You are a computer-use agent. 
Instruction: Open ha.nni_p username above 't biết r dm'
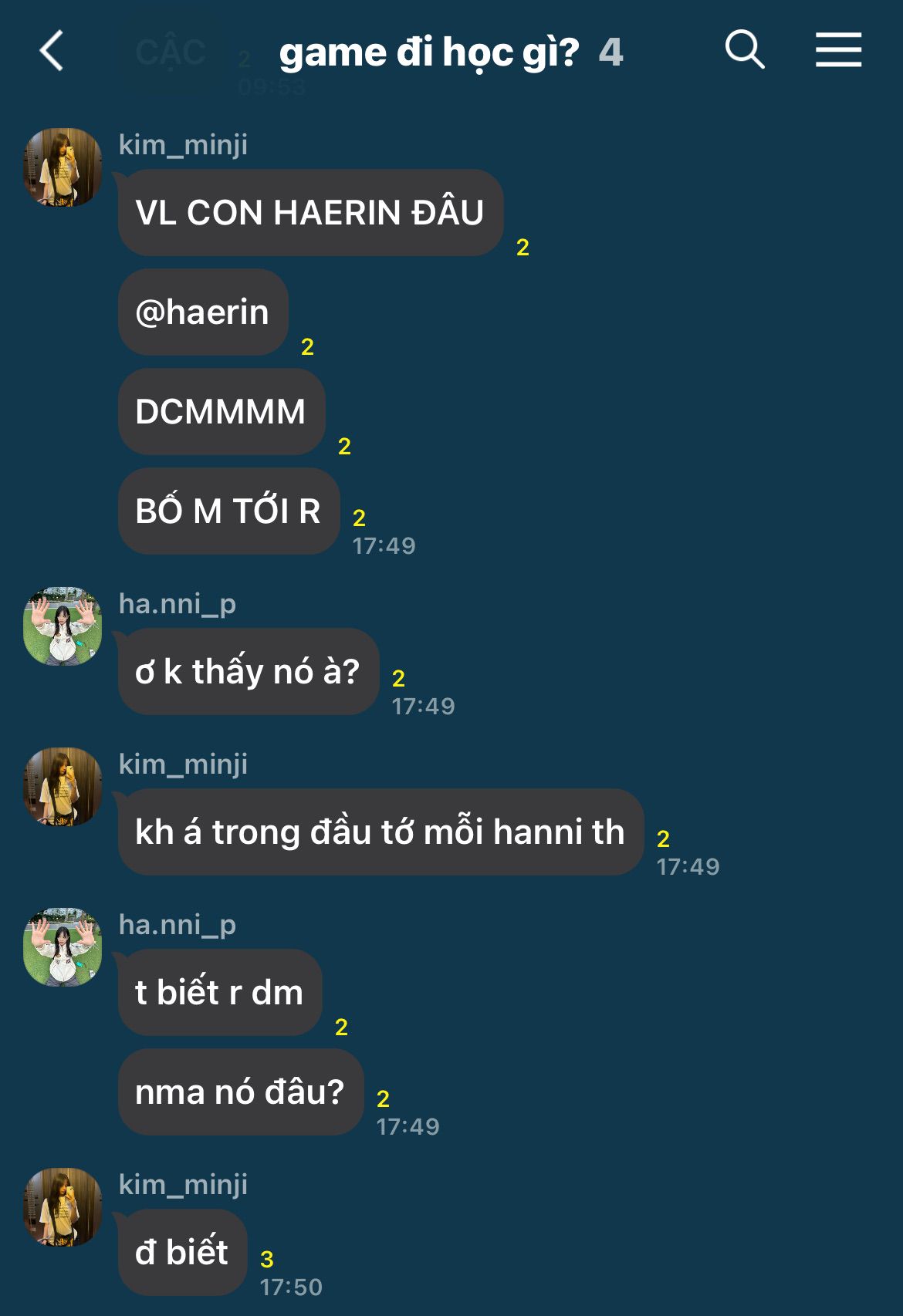178,924
